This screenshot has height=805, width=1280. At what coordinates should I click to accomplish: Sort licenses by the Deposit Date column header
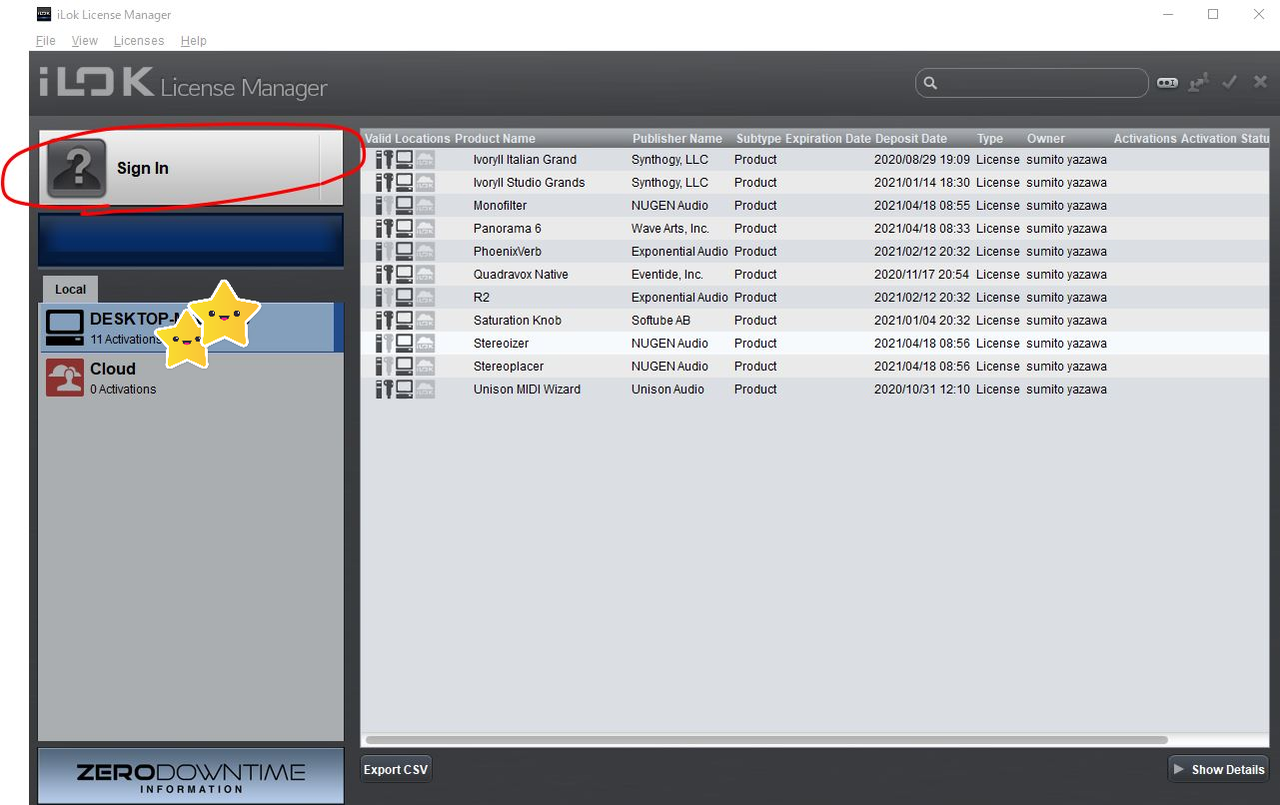pyautogui.click(x=911, y=138)
